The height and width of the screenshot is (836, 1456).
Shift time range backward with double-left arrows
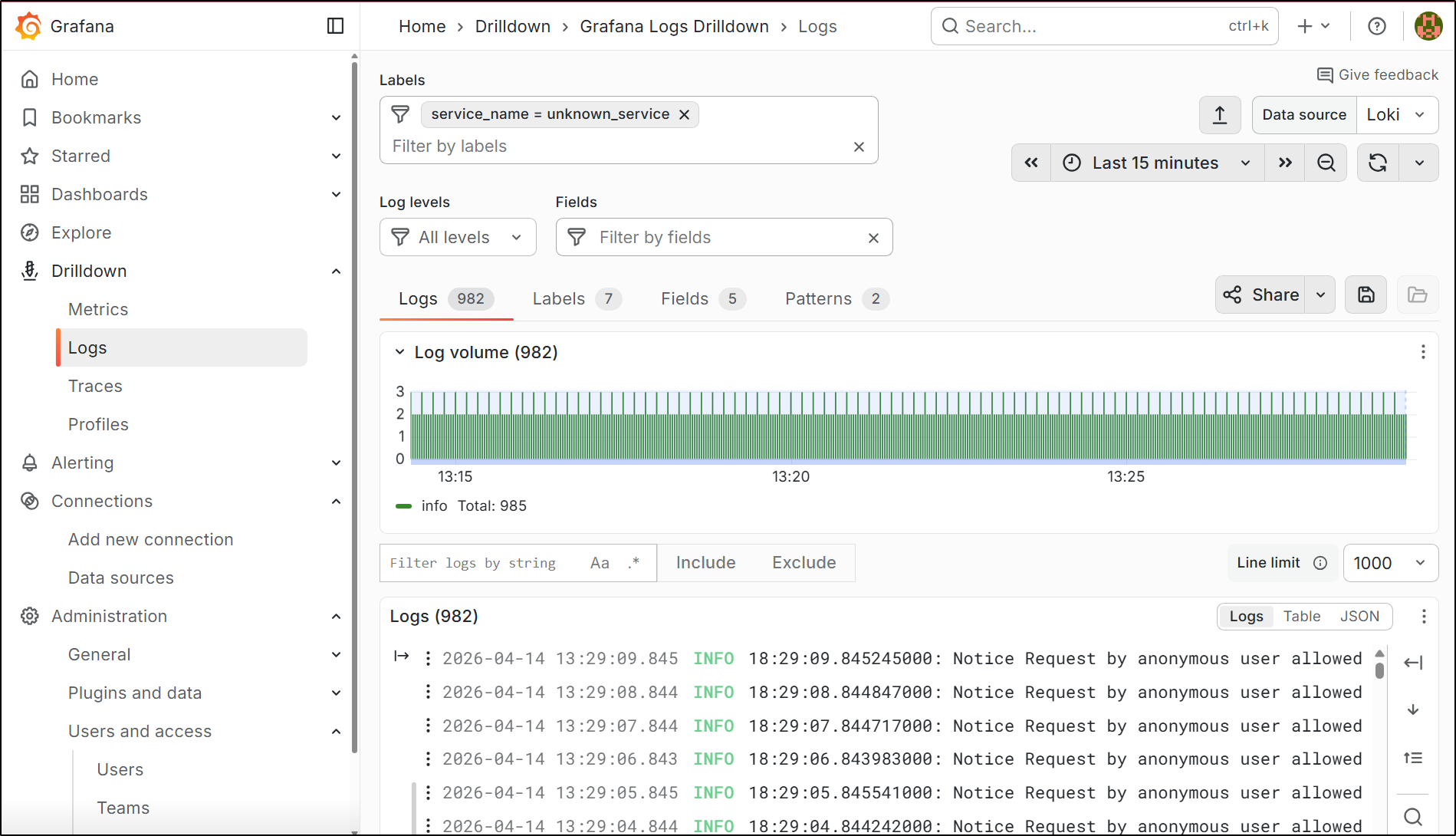(x=1031, y=163)
